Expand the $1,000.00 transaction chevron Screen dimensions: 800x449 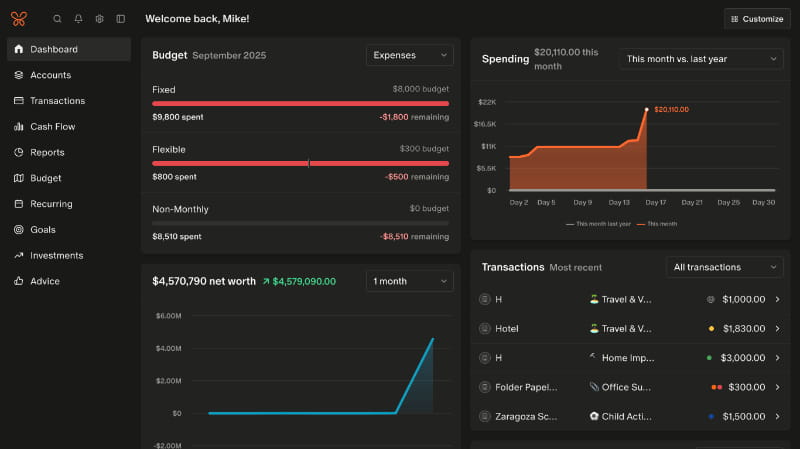[x=778, y=300]
